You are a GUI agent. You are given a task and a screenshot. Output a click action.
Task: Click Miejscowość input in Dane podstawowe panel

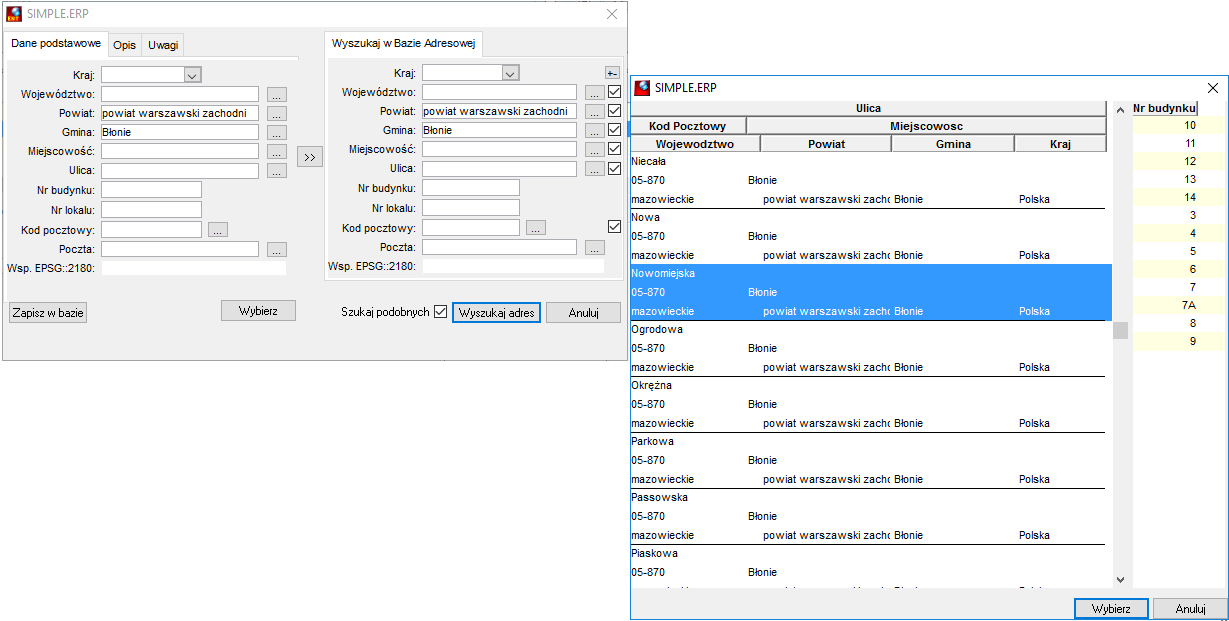click(x=180, y=152)
